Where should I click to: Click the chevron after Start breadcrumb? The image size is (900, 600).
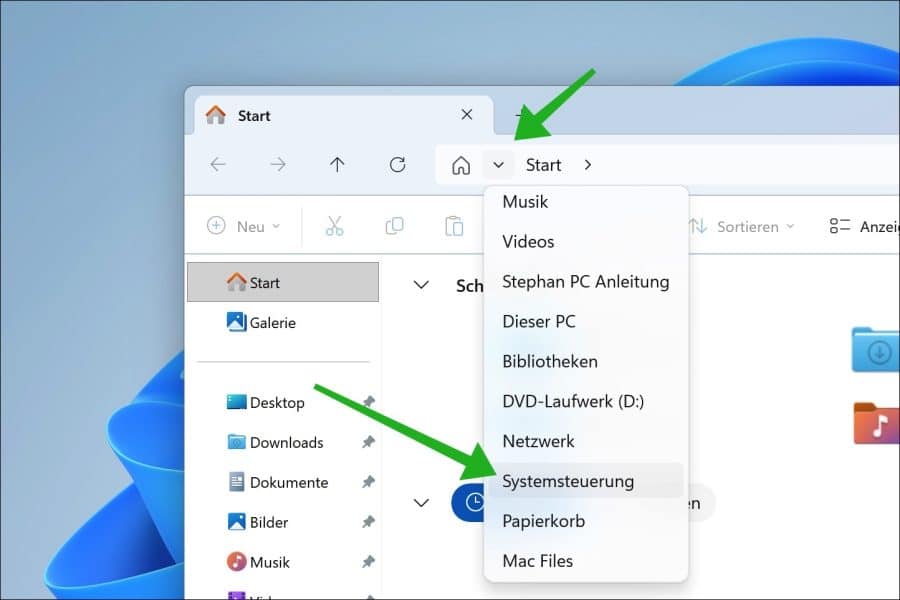click(x=587, y=165)
